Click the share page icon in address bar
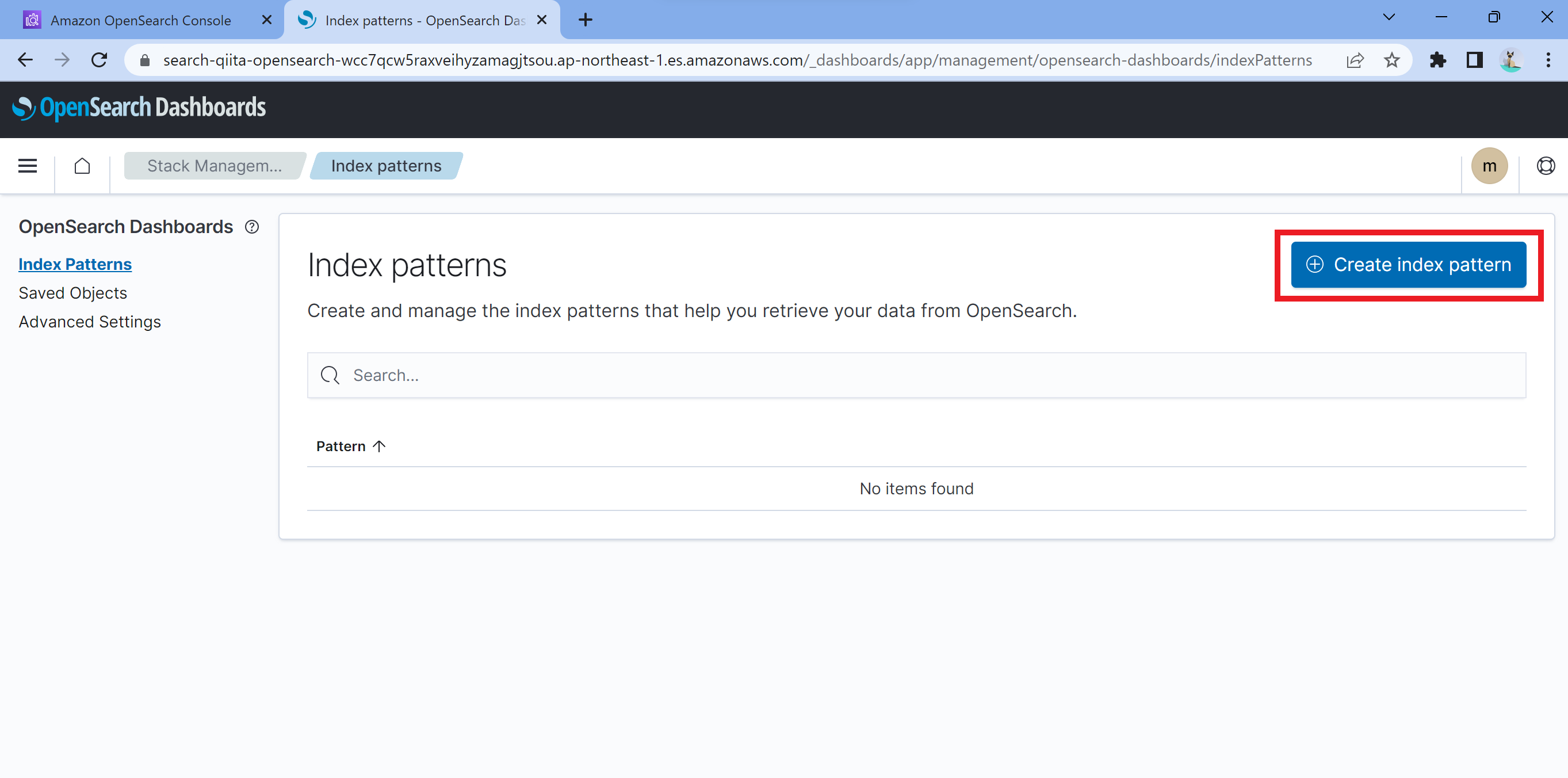Viewport: 1568px width, 778px height. [1355, 60]
